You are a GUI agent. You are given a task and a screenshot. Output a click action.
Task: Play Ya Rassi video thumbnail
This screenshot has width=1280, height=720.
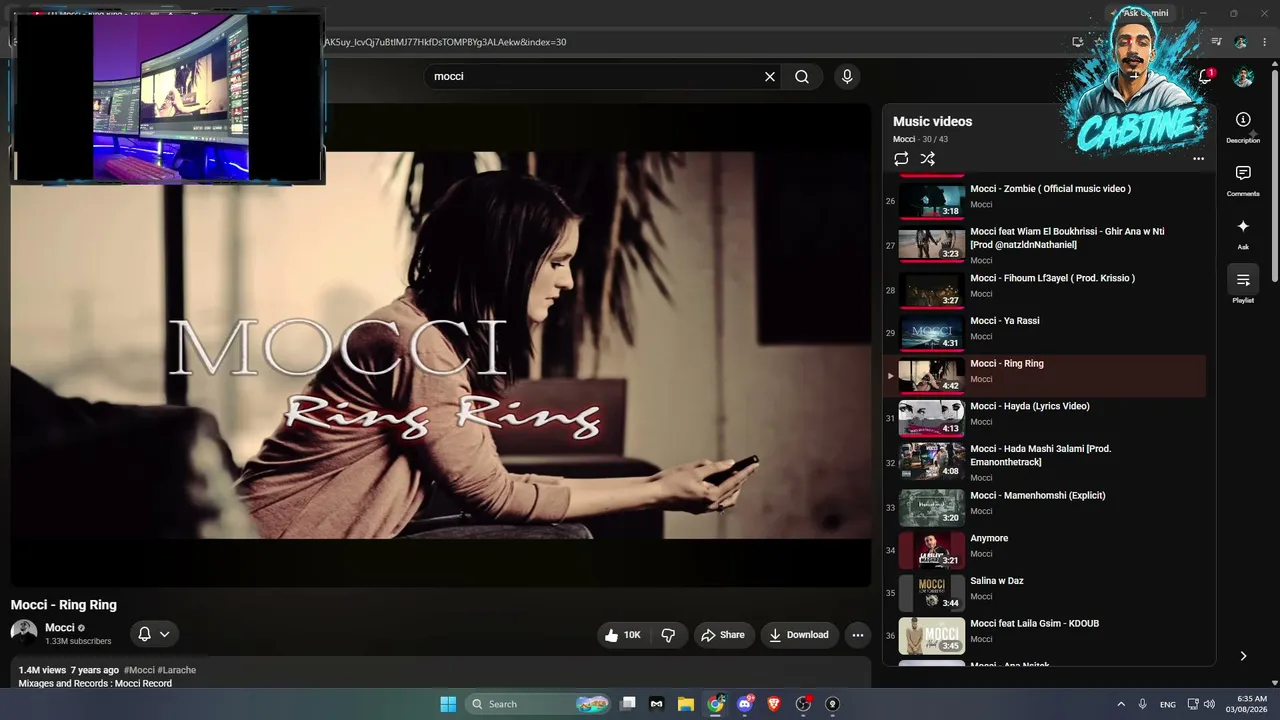[x=931, y=333]
